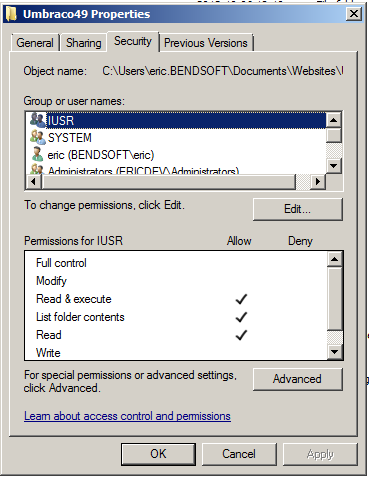Click the Edit... permissions button
This screenshot has height=478, width=369.
[298, 209]
